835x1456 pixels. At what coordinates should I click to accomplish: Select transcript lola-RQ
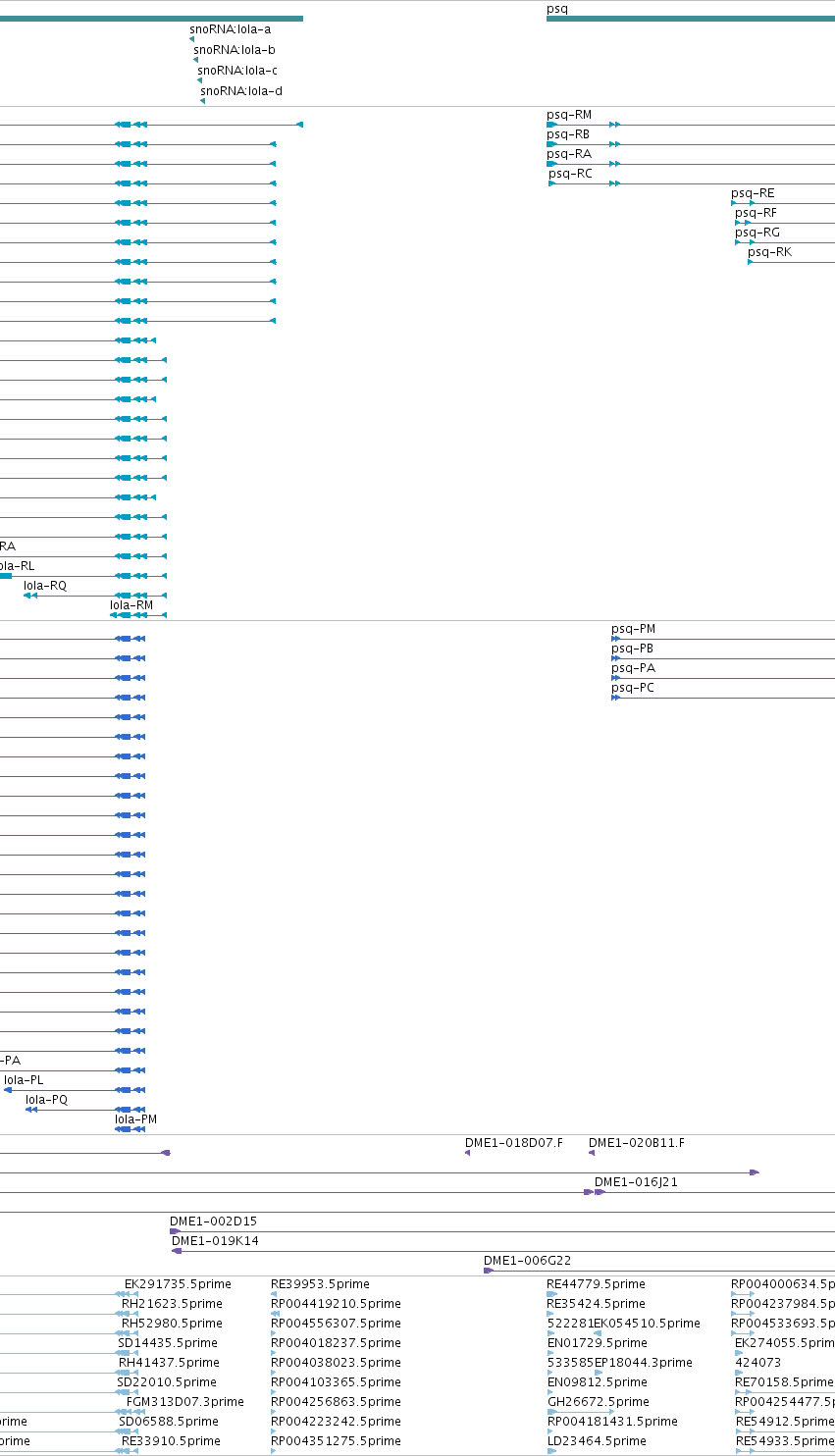(45, 586)
